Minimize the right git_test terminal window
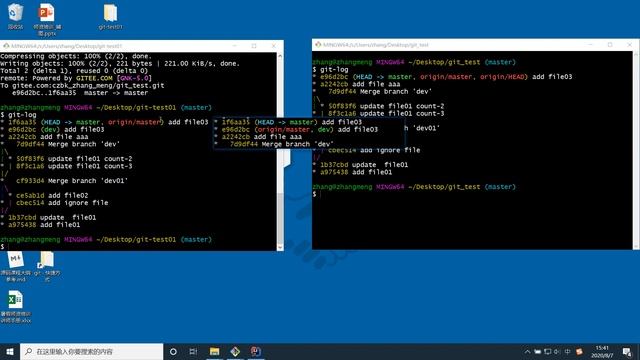The height and width of the screenshot is (360, 640). [591, 44]
